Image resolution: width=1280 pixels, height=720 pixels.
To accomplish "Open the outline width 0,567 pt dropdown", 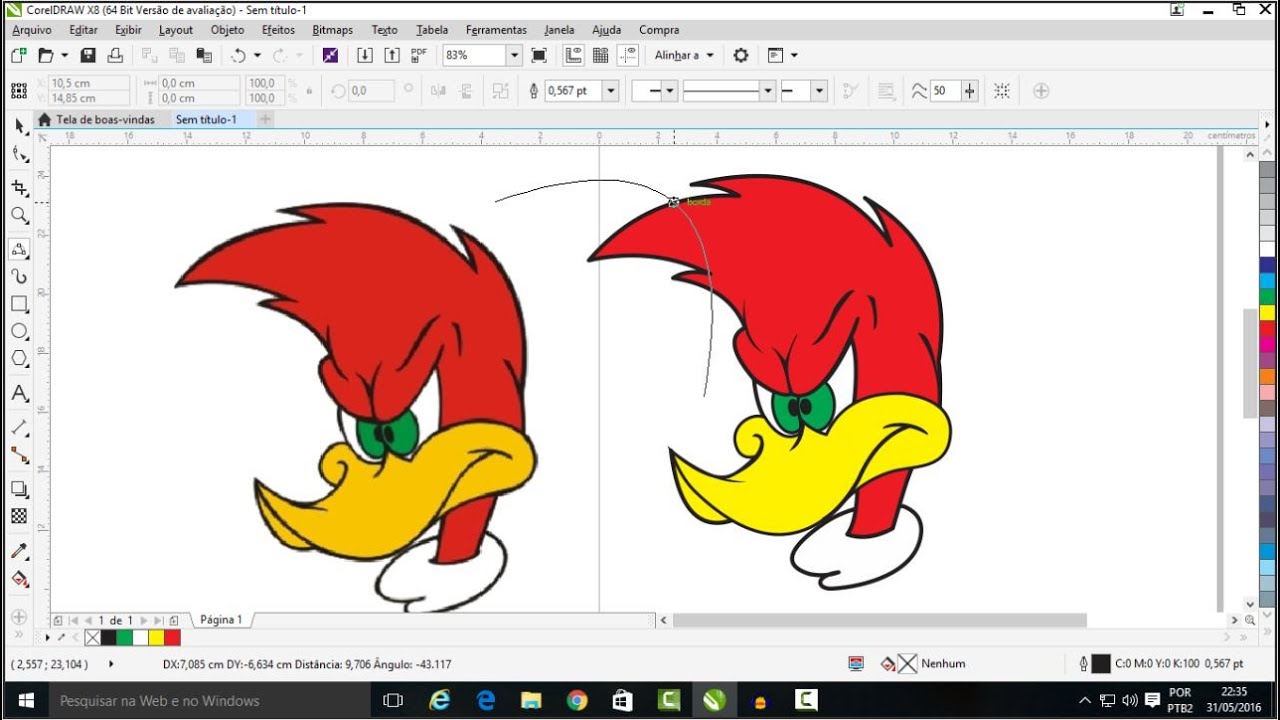I will [610, 91].
